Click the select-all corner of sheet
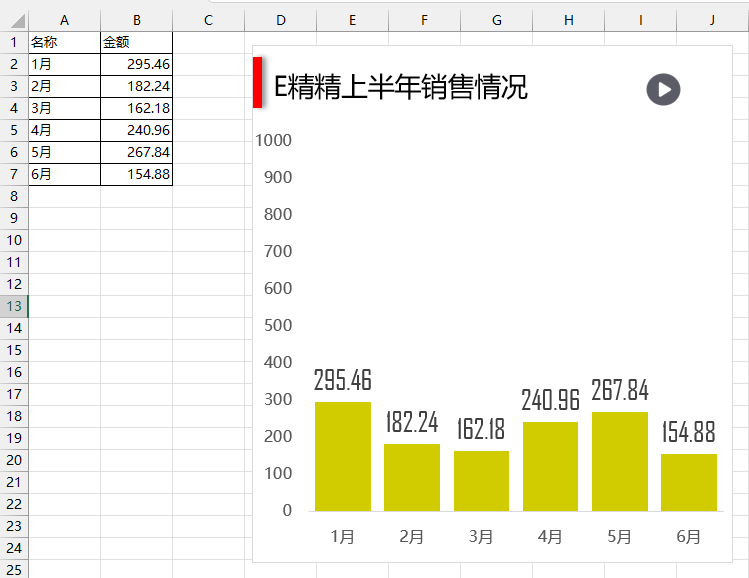This screenshot has height=578, width=749. (x=14, y=21)
